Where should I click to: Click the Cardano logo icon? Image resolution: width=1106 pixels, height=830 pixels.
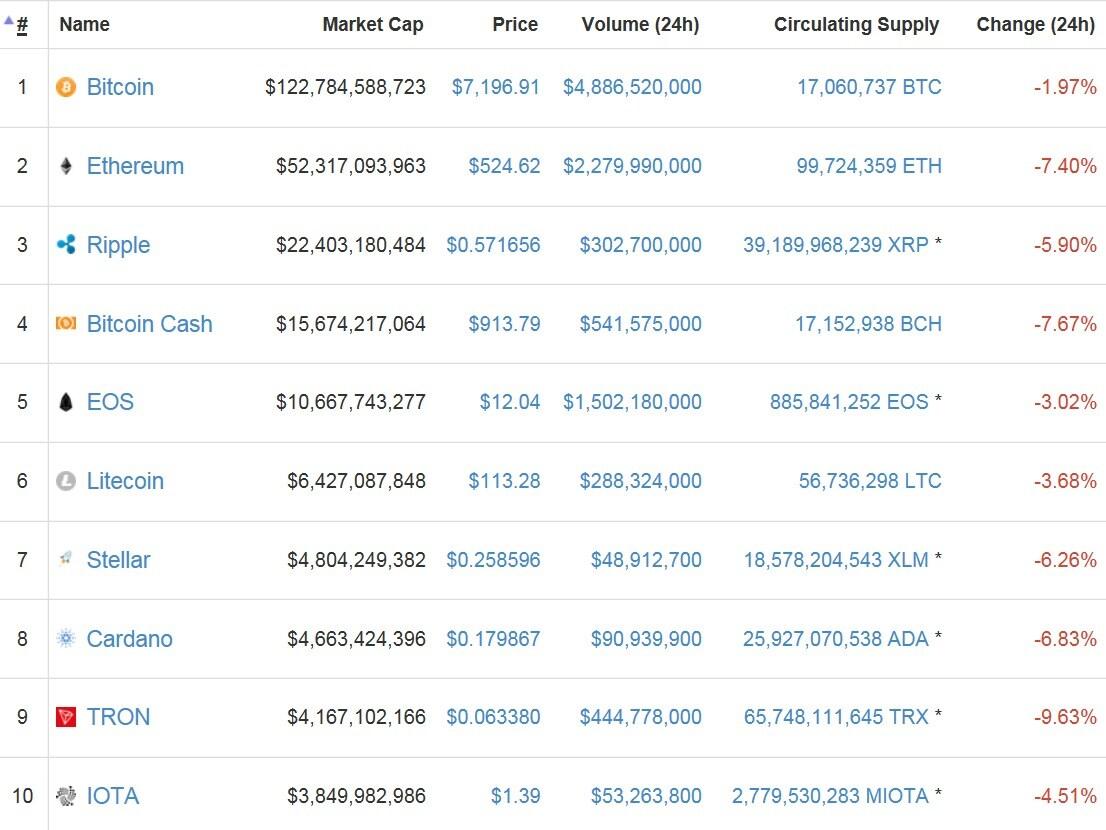(66, 638)
